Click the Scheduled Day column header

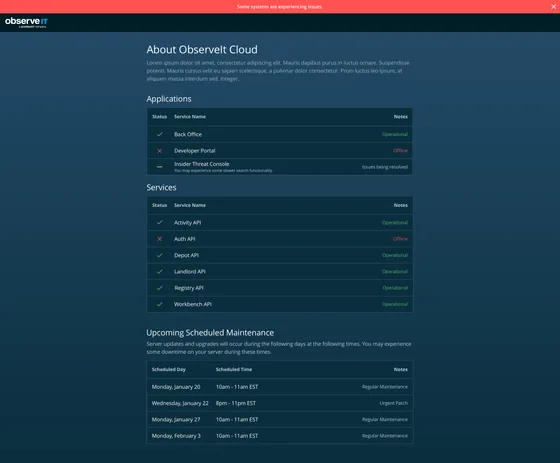click(x=169, y=369)
